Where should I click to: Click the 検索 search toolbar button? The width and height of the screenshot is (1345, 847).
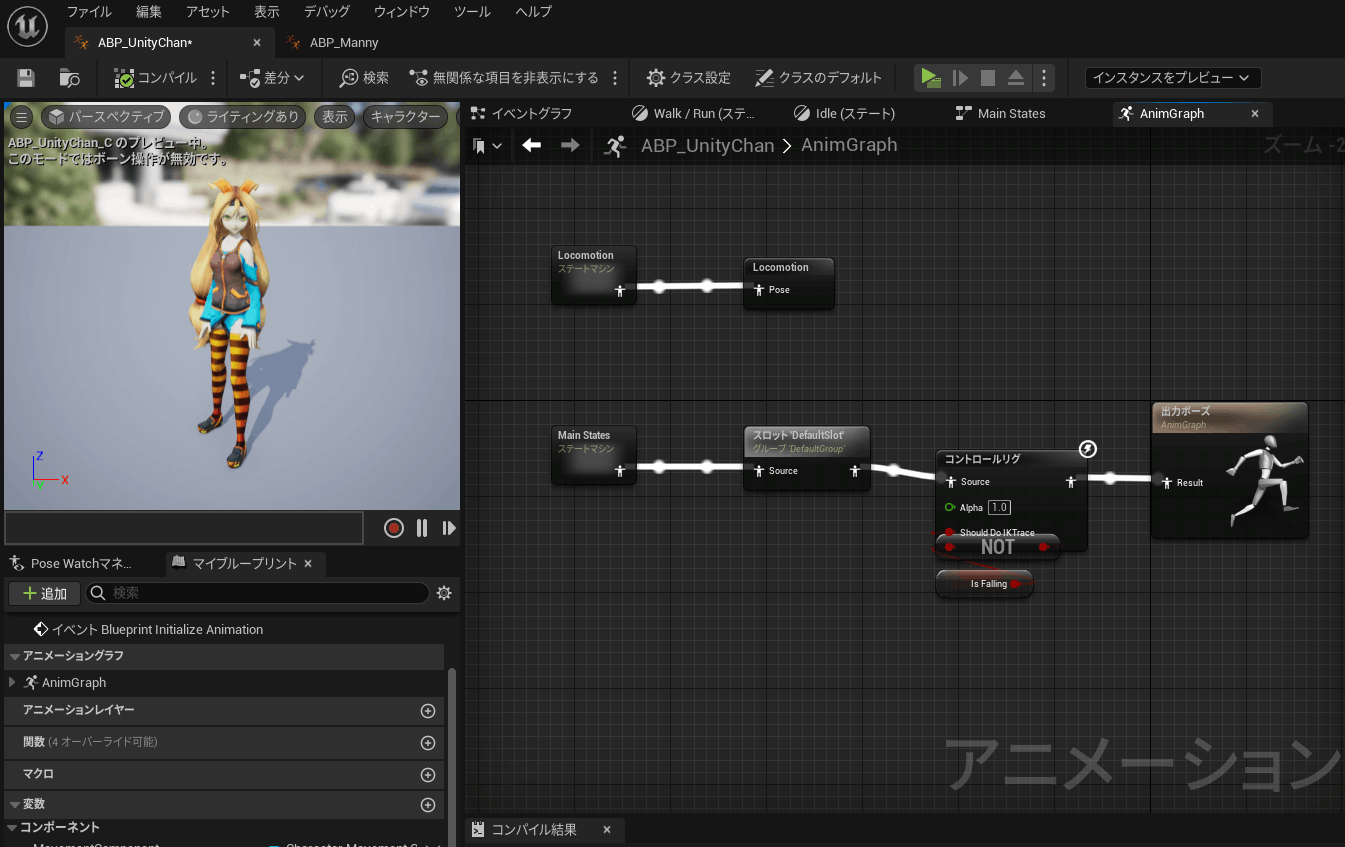(x=364, y=78)
